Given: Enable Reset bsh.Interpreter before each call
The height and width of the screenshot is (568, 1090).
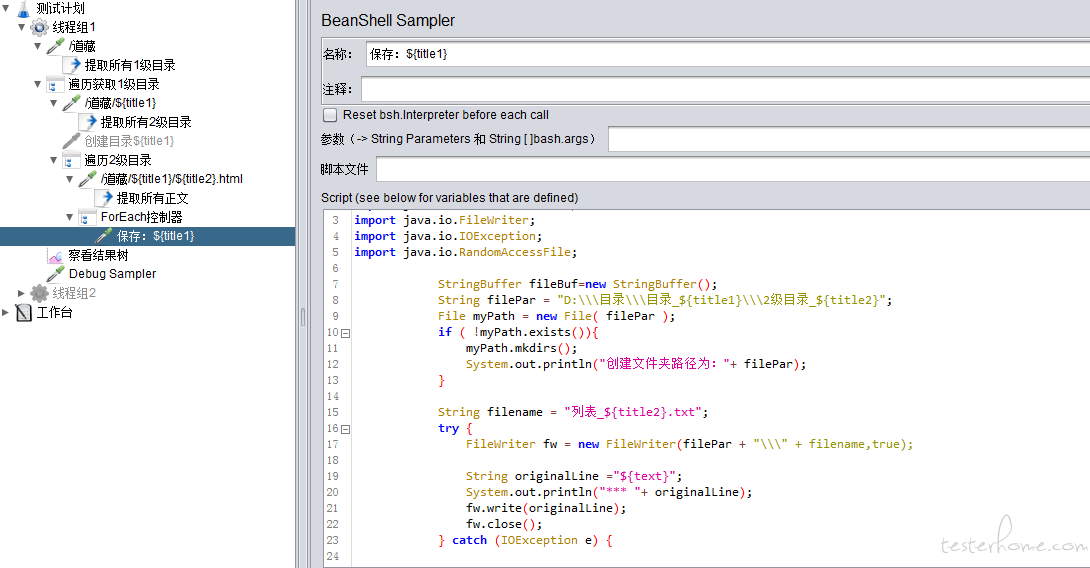Looking at the screenshot, I should click(x=330, y=115).
